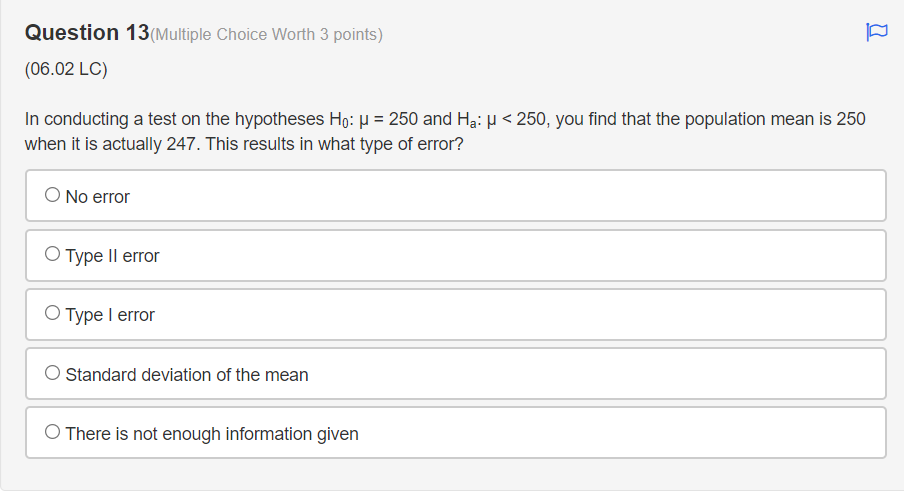Click the hypotheses question paragraph text
Viewport: 904px width, 491px height.
pyautogui.click(x=445, y=131)
